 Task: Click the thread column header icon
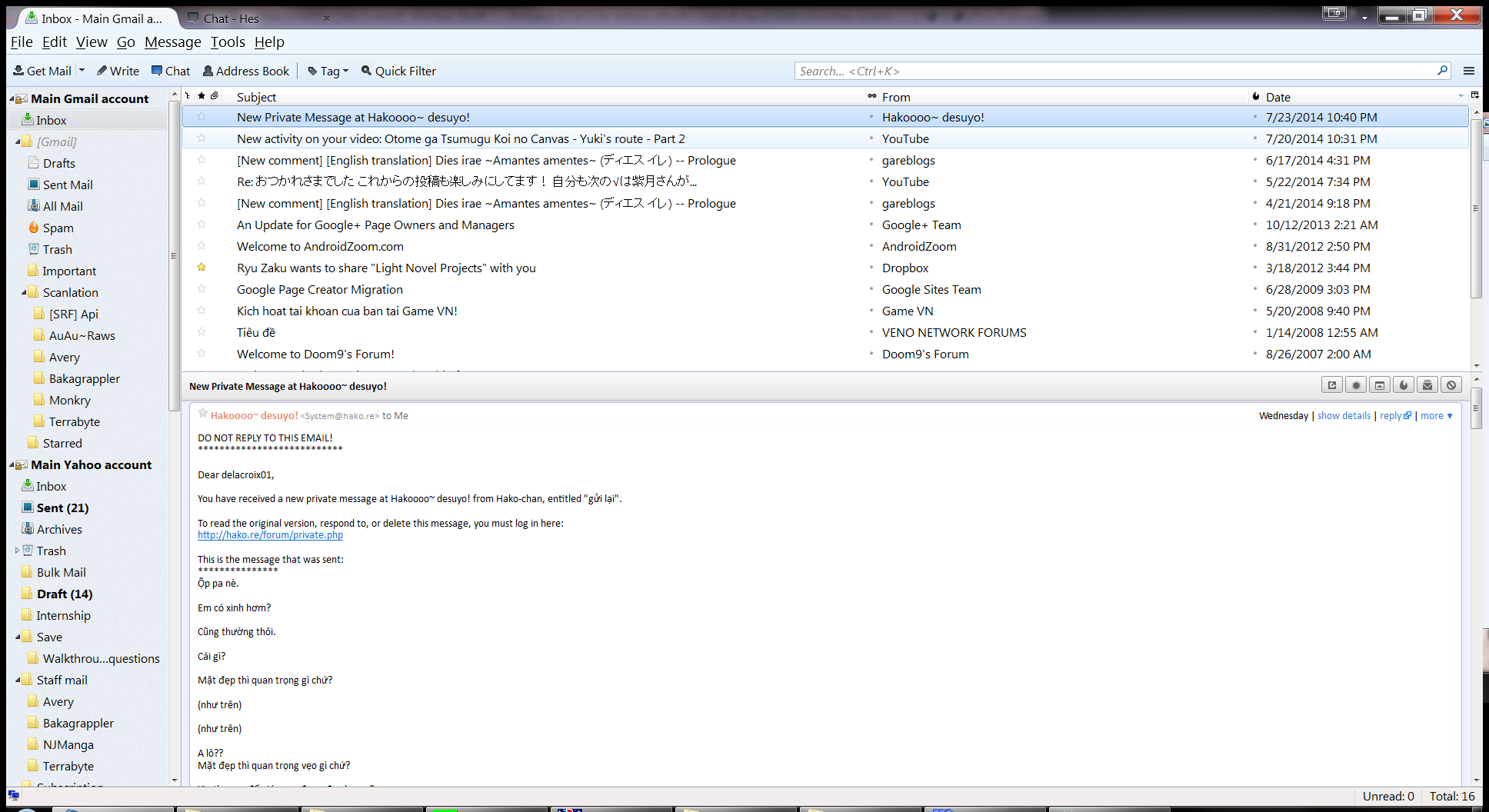[x=188, y=96]
